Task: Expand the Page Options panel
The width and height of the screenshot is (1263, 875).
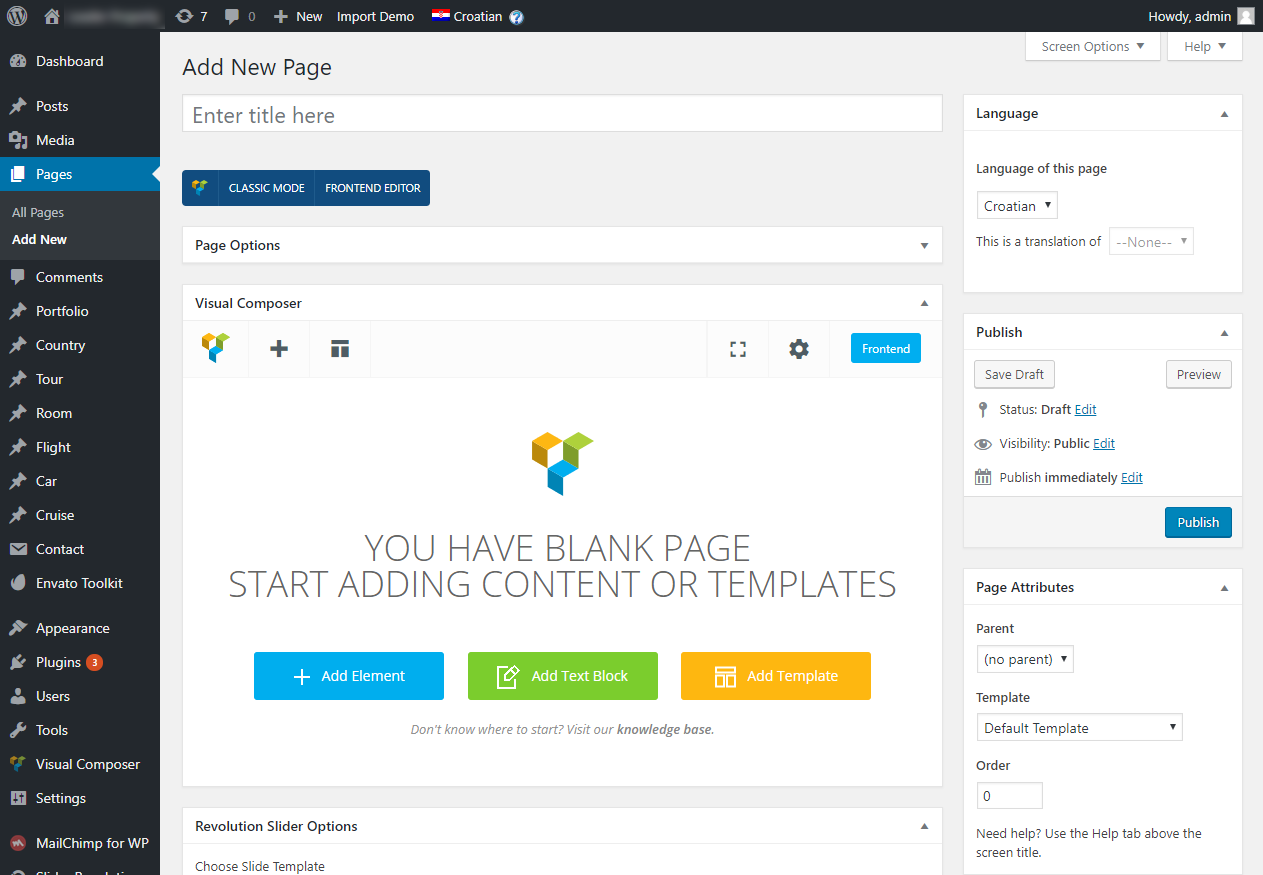Action: [x=924, y=246]
